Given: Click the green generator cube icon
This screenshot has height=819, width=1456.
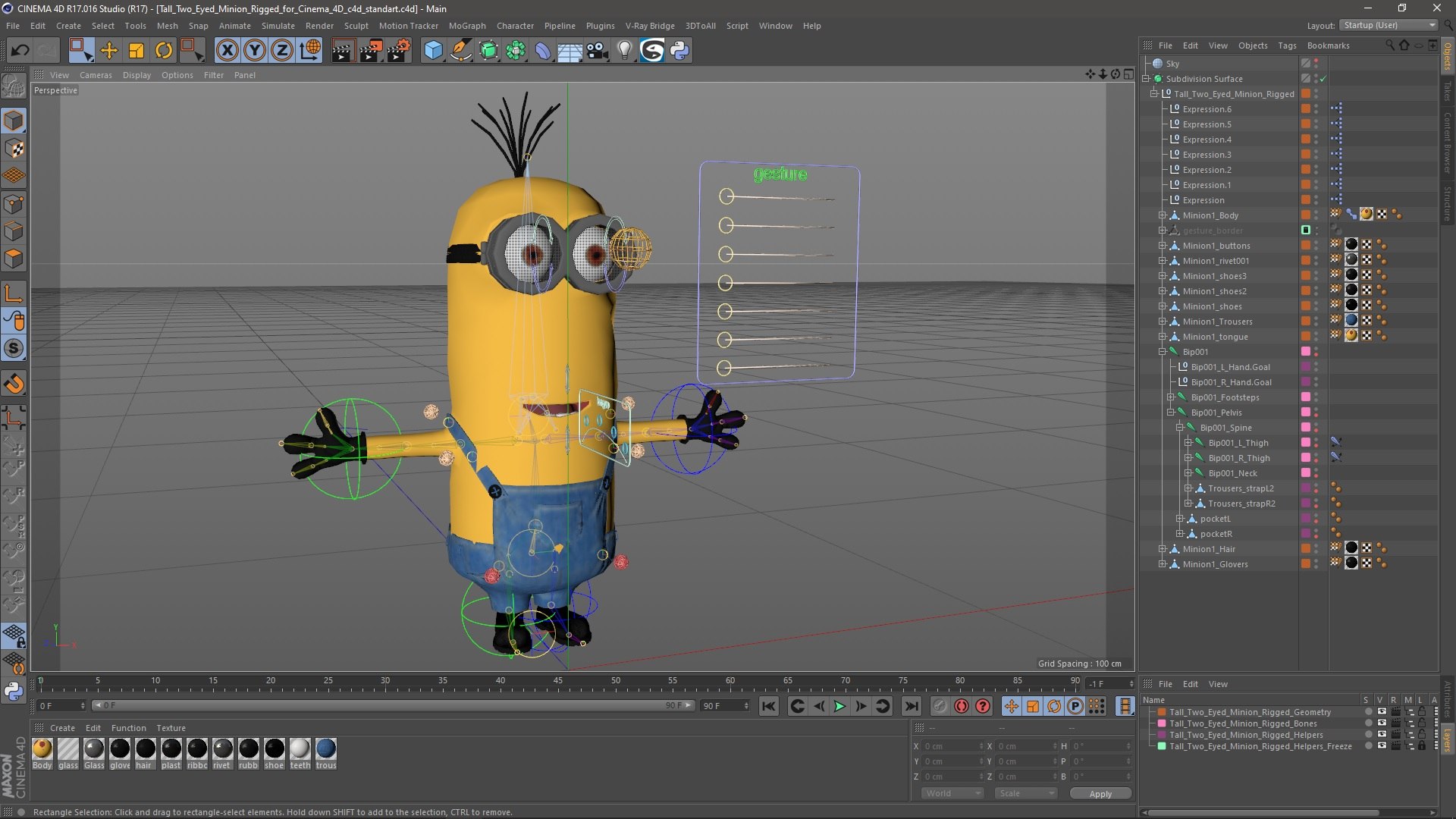Looking at the screenshot, I should pos(488,51).
